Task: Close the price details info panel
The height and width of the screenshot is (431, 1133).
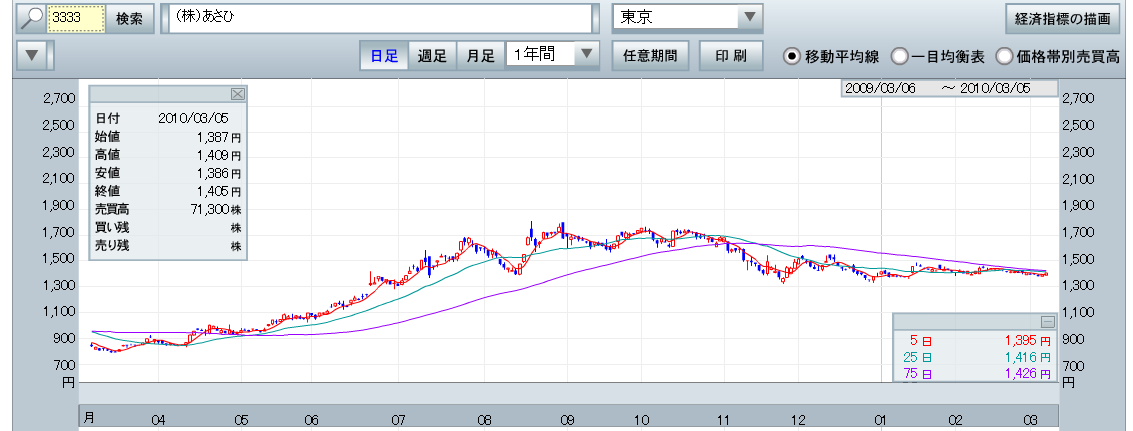Action: [237, 93]
